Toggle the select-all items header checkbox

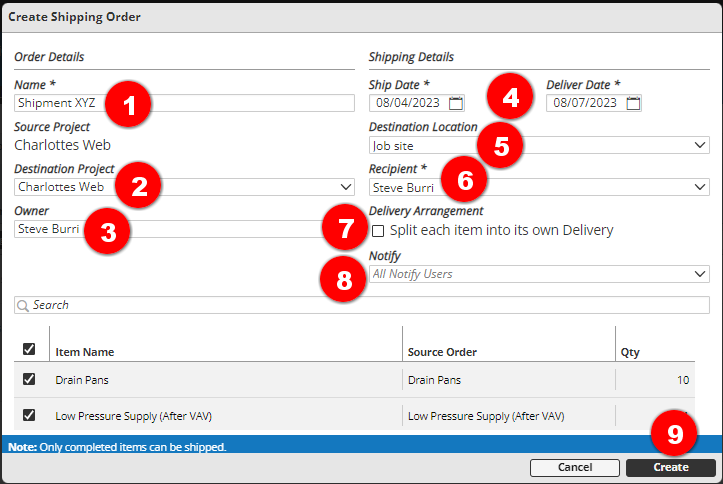coord(29,349)
